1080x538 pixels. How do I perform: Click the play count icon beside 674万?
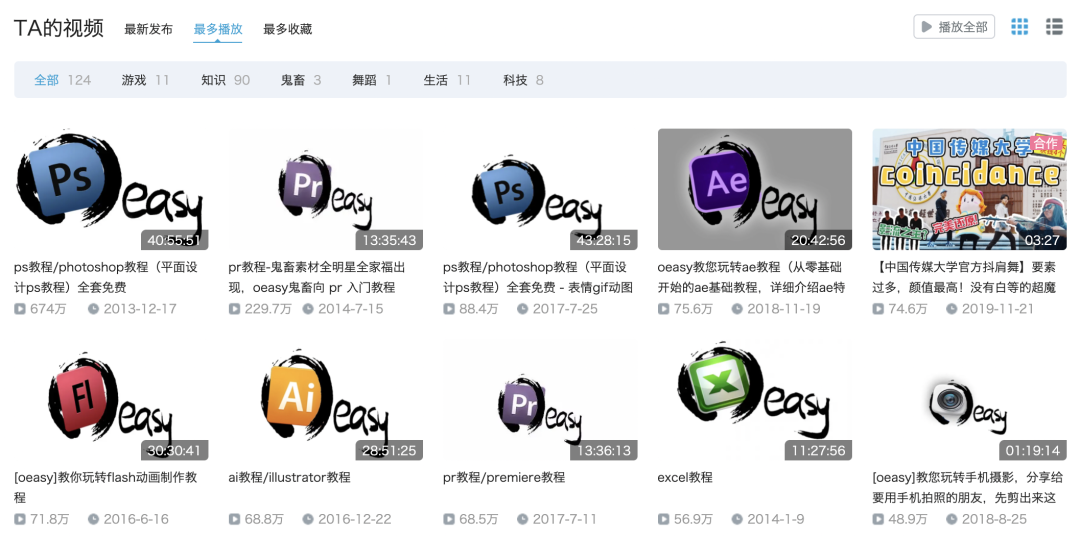click(20, 309)
